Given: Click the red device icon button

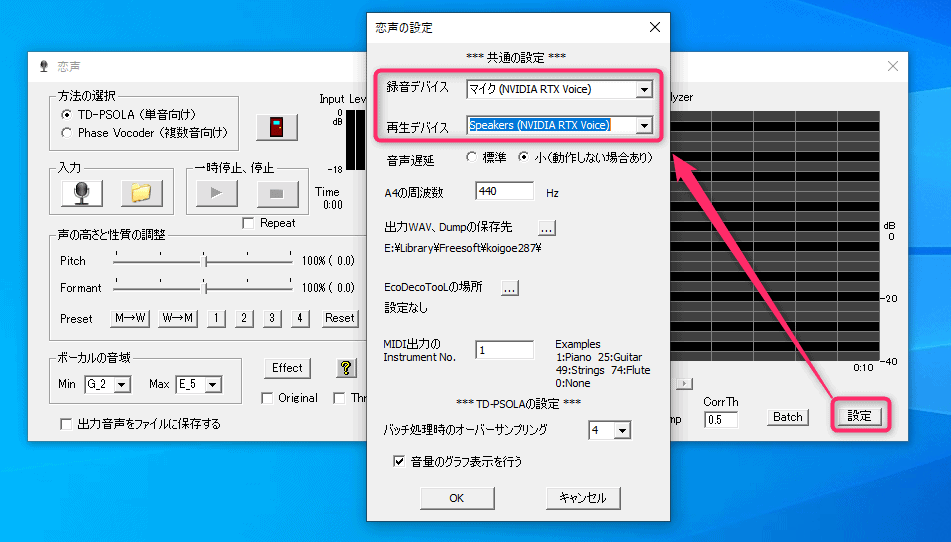Looking at the screenshot, I should pos(277,127).
